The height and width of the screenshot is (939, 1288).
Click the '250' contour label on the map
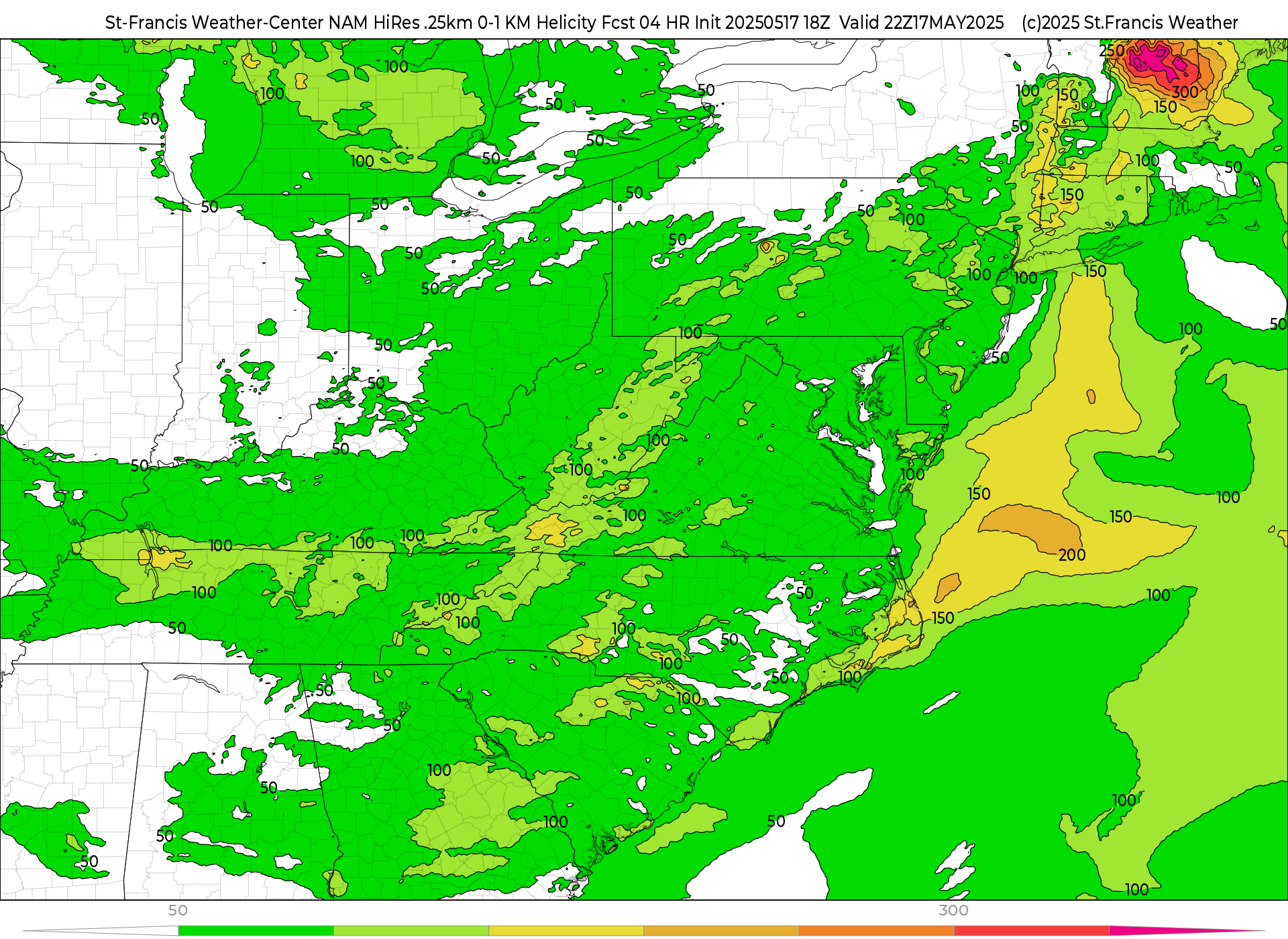[x=1112, y=51]
